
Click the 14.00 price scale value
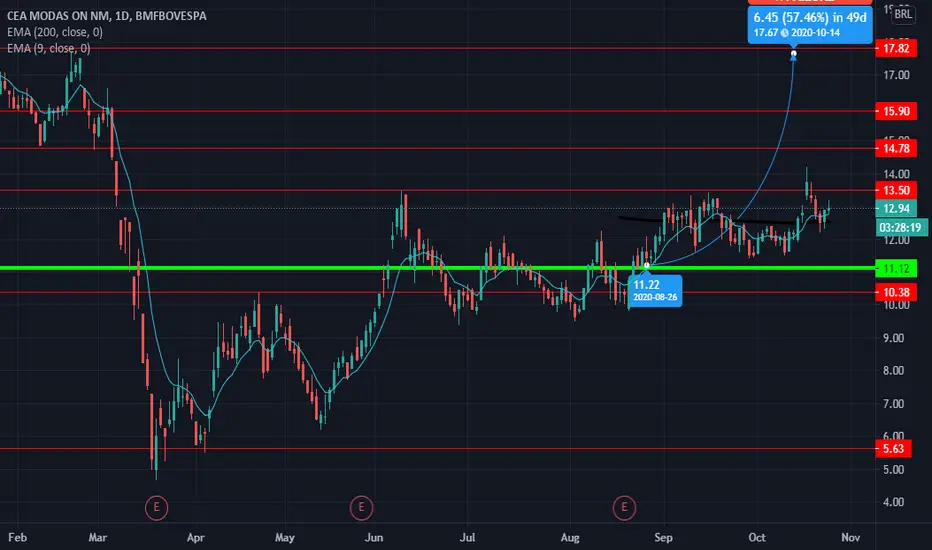896,175
